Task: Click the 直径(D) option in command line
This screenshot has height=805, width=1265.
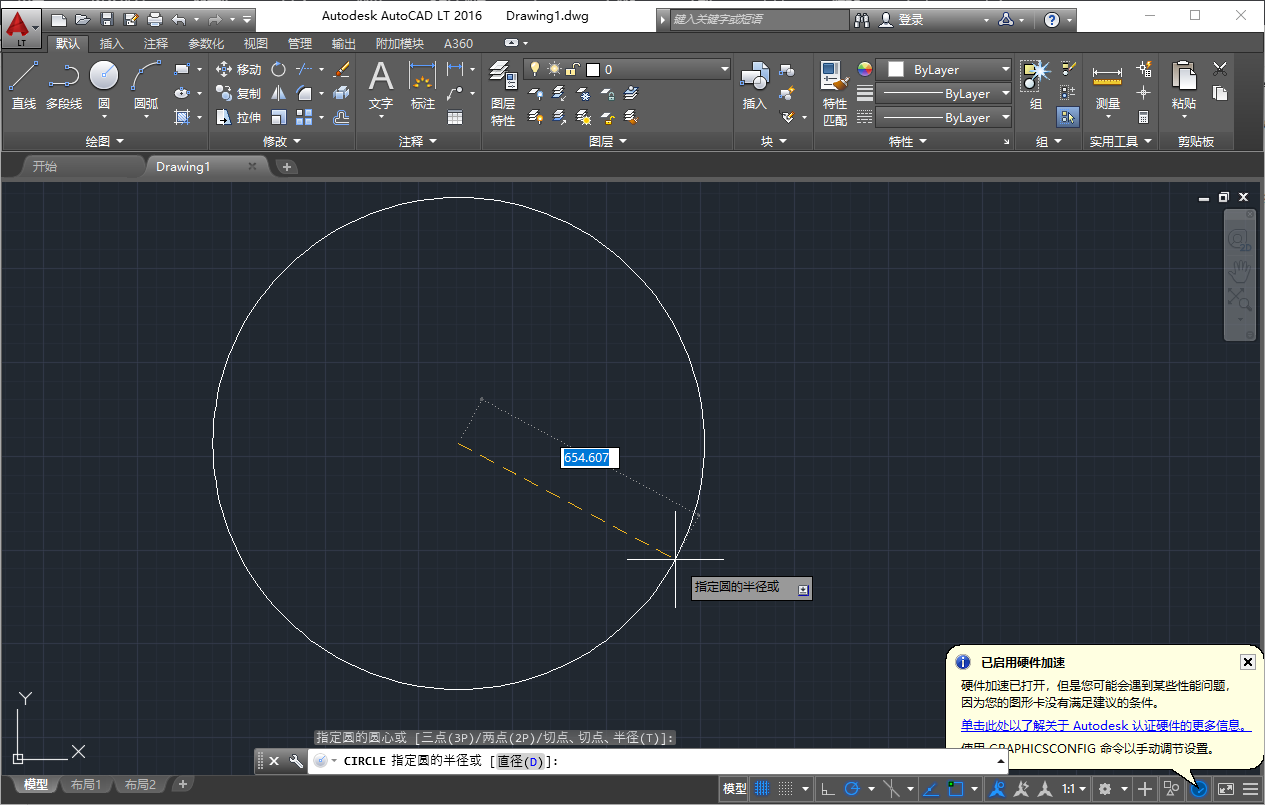Action: [519, 761]
